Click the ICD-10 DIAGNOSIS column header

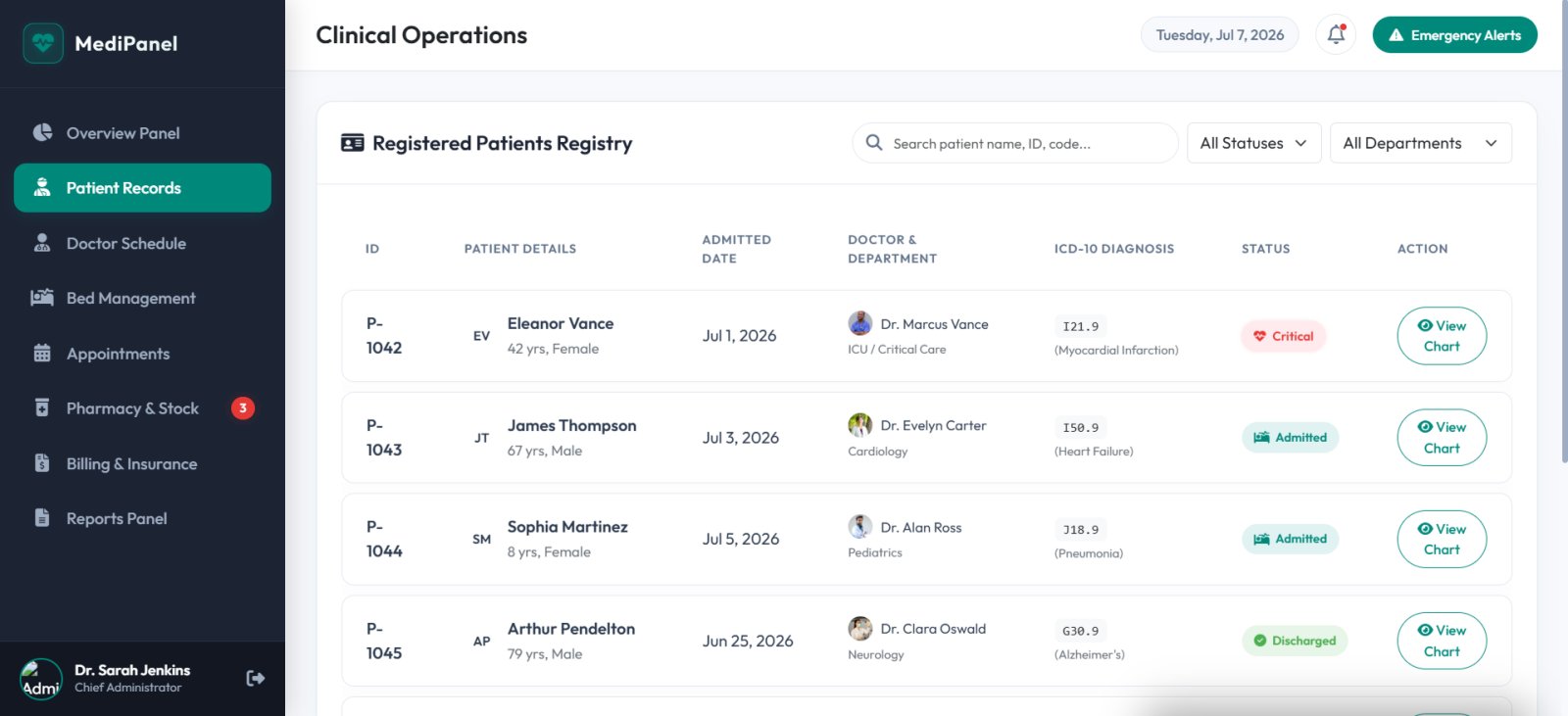tap(1114, 249)
